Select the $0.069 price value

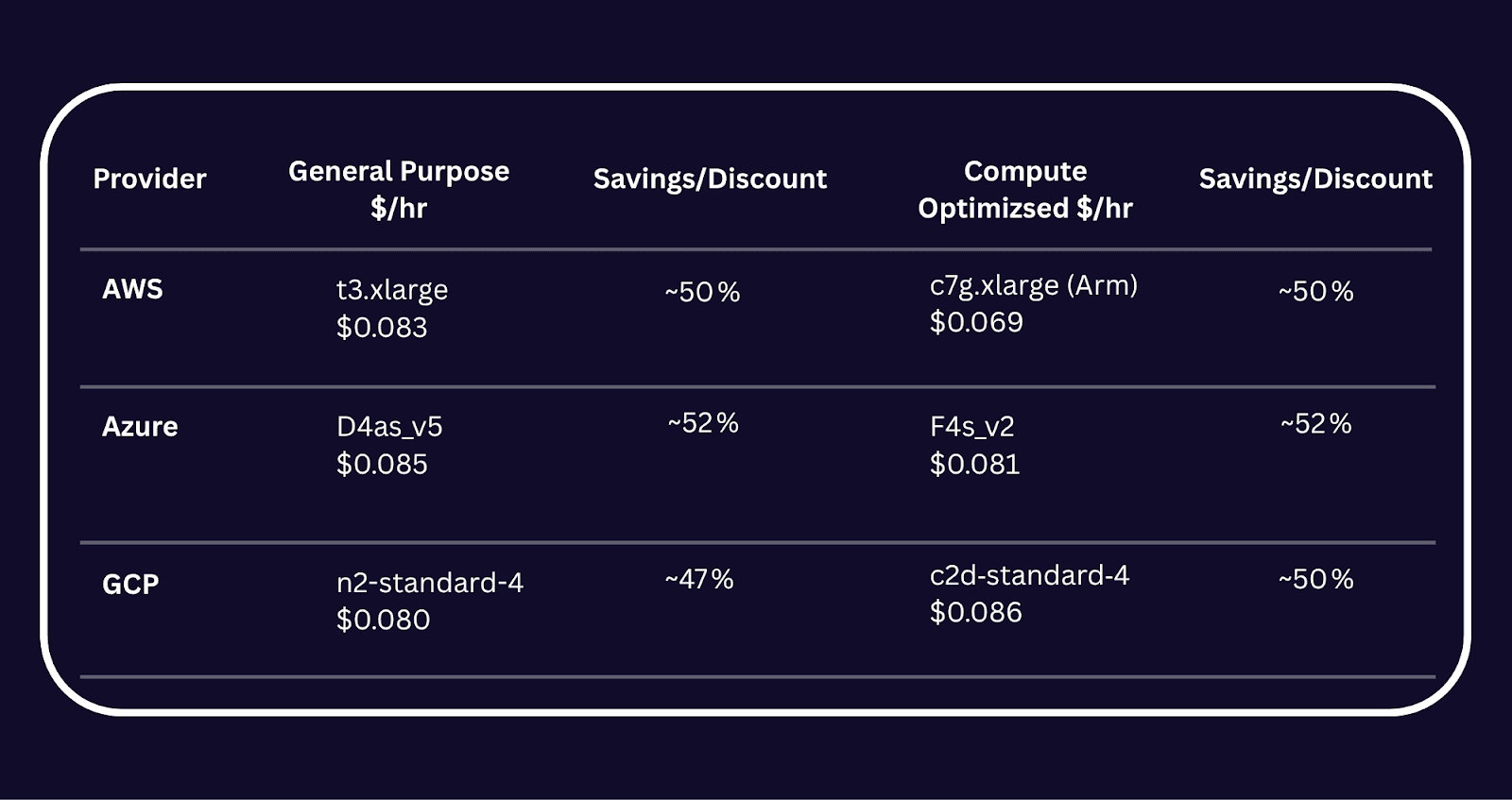[976, 322]
